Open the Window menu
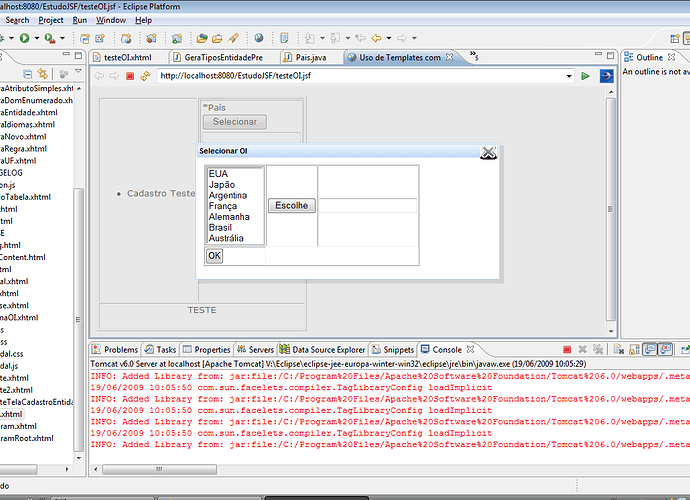Viewport: 690px width, 500px height. [x=111, y=20]
